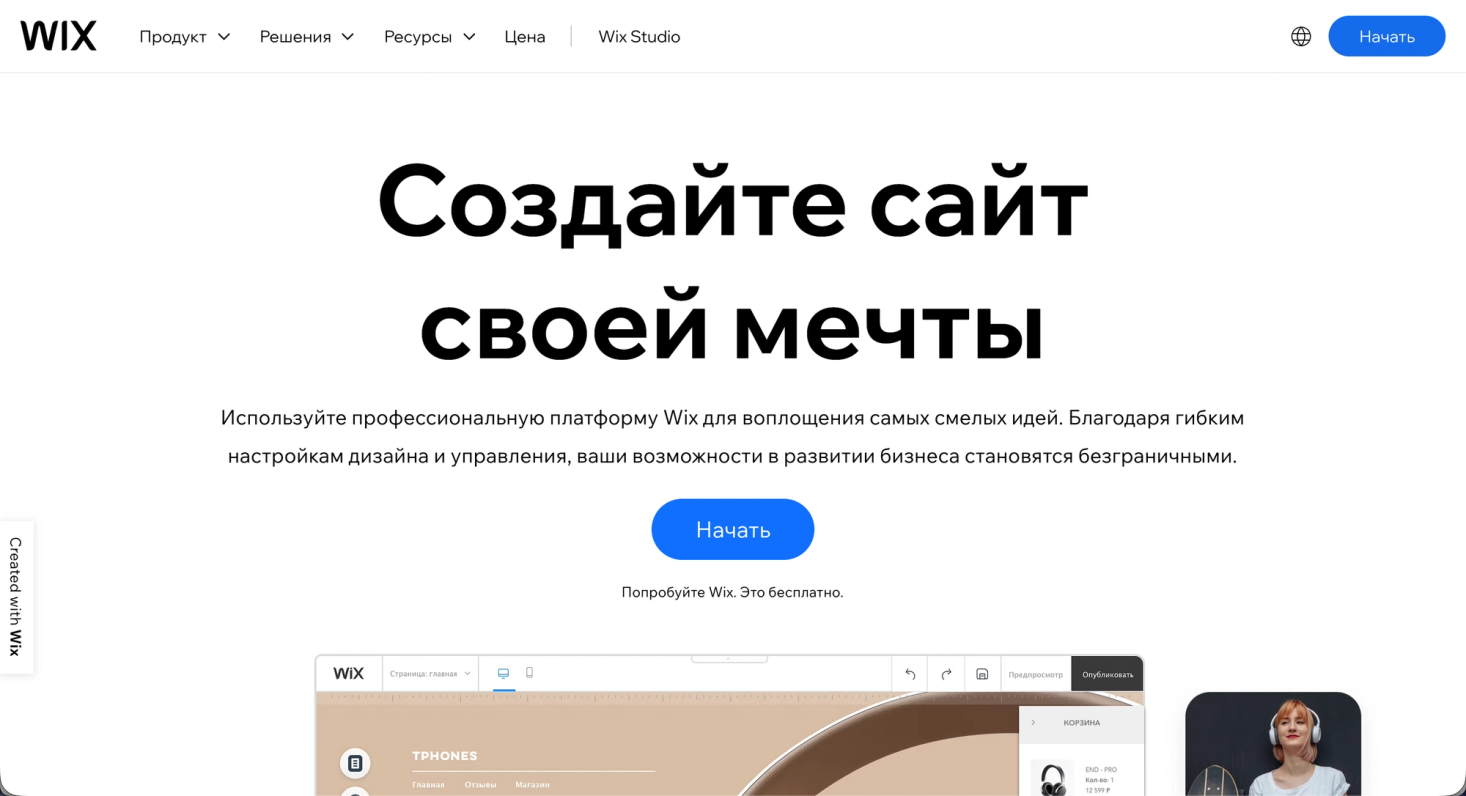This screenshot has height=796, width=1466.
Task: Open the Цена page
Action: coord(525,36)
